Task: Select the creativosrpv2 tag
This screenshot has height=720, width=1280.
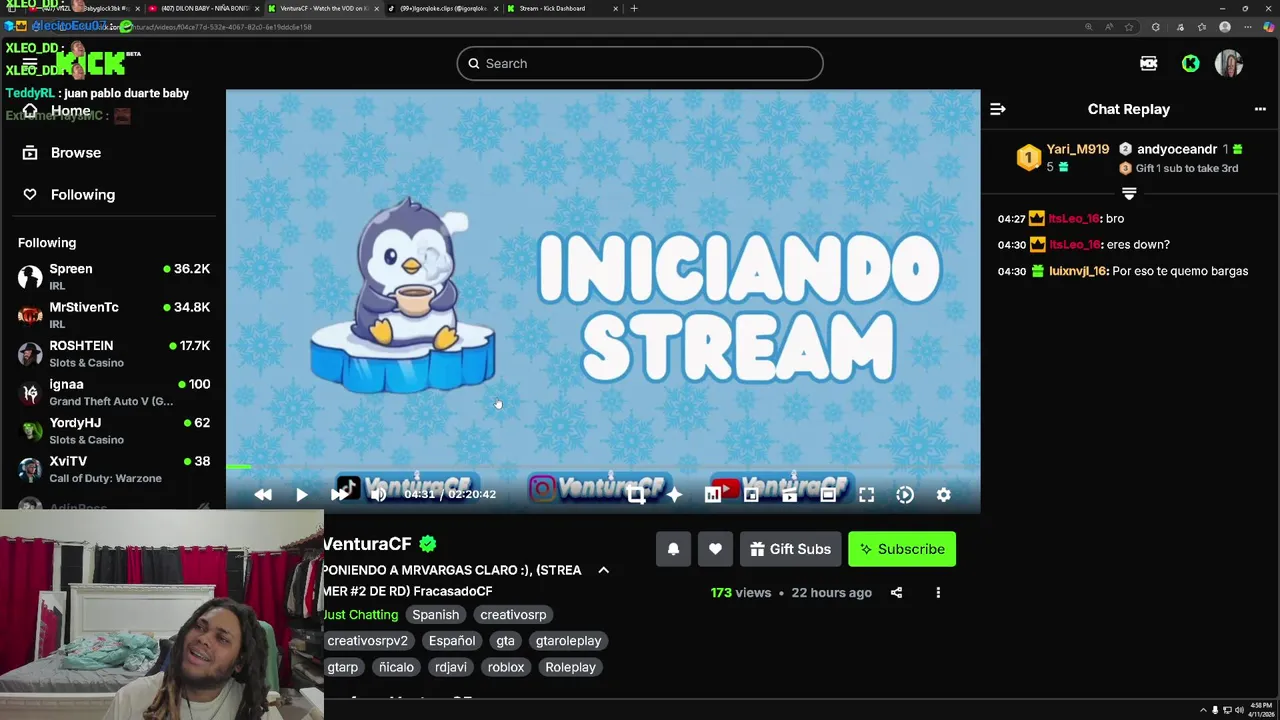Action: 367,641
